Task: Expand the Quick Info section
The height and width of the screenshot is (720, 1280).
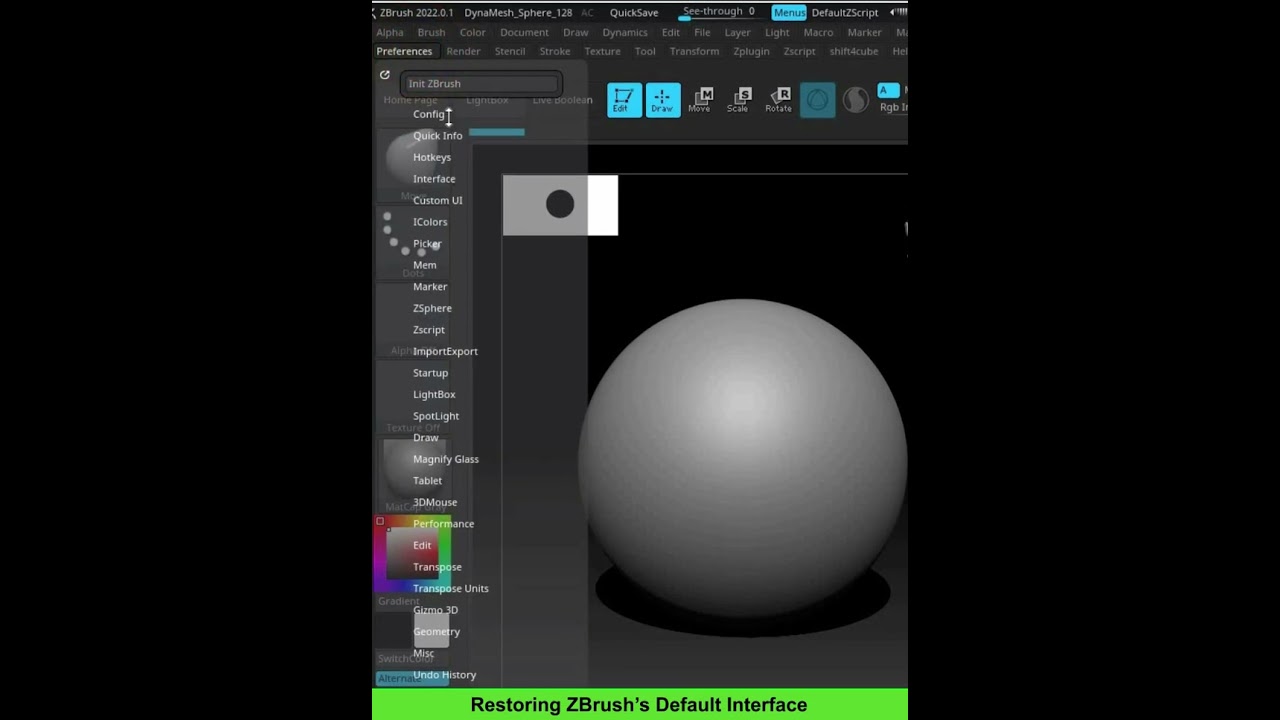Action: click(438, 136)
